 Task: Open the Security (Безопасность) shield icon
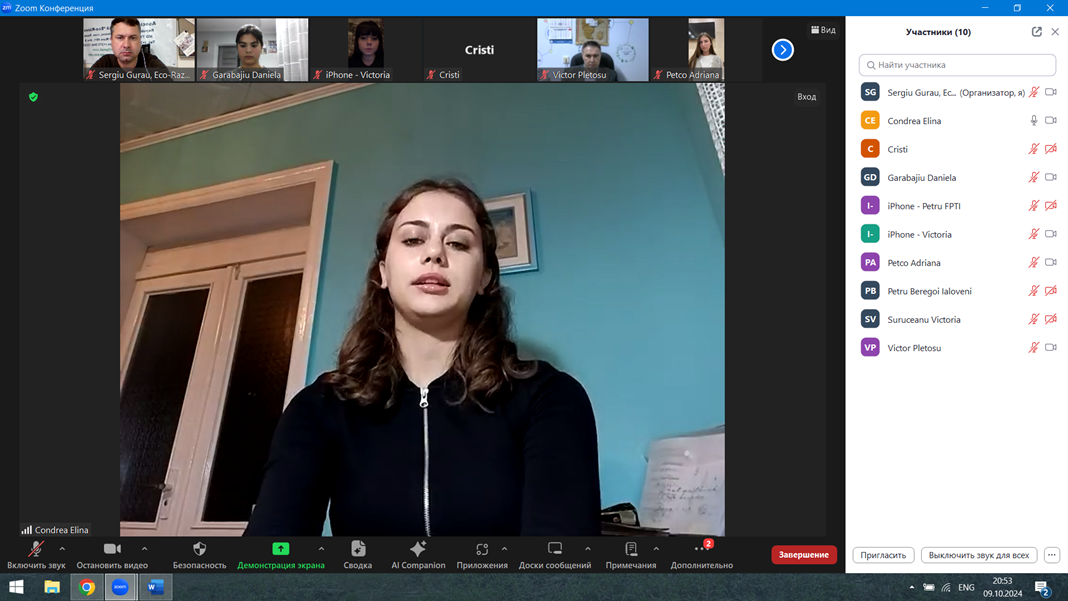[x=199, y=549]
